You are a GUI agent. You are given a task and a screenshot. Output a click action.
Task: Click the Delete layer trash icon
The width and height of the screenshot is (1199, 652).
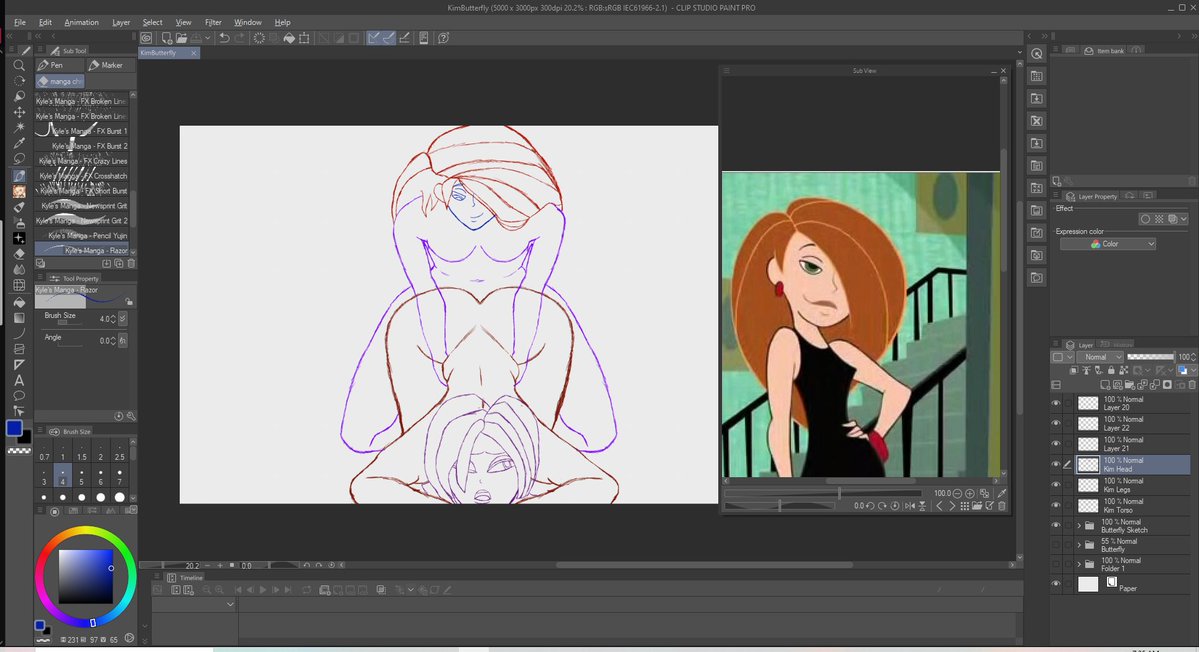(x=1191, y=384)
